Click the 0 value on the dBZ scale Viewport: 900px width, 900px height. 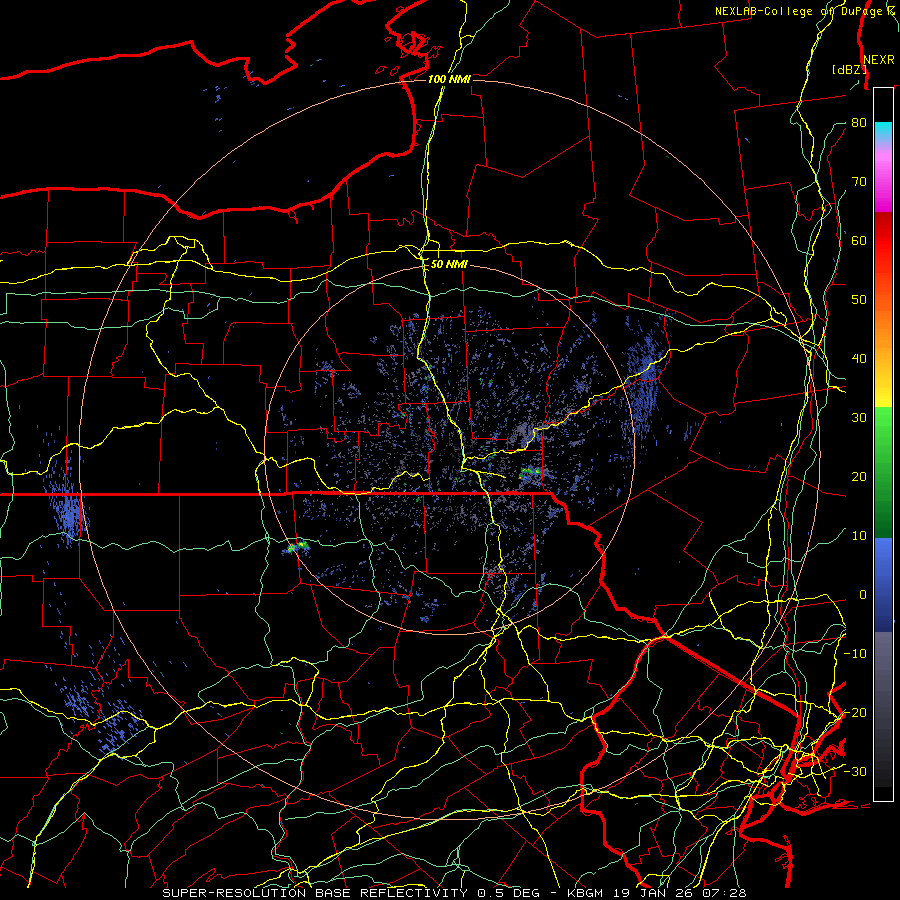[862, 595]
